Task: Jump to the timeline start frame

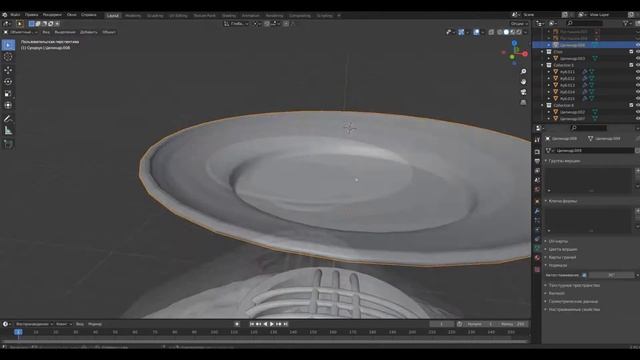Action: [x=252, y=324]
